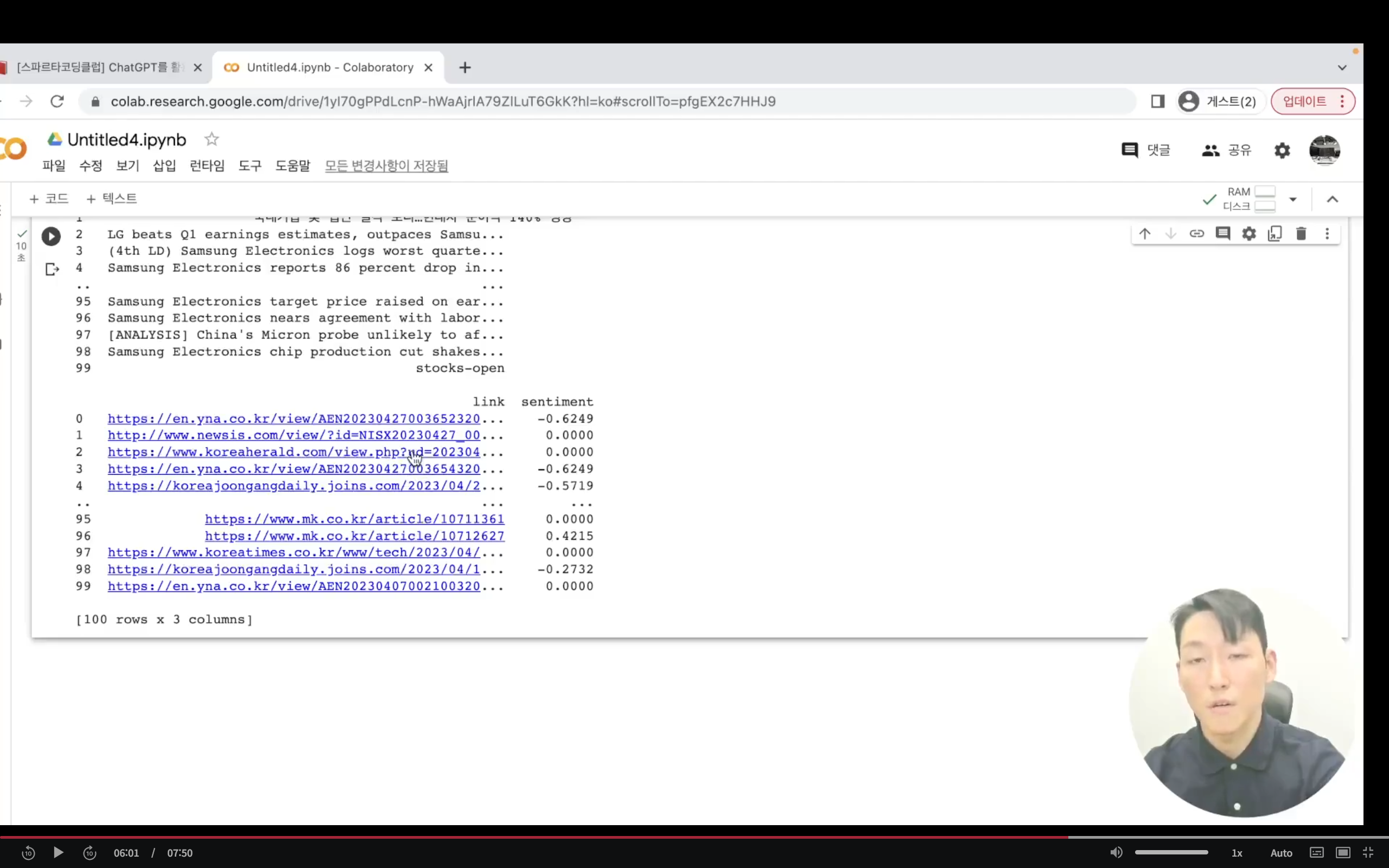This screenshot has width=1389, height=868.
Task: Reload the browser page
Action: pos(57,101)
